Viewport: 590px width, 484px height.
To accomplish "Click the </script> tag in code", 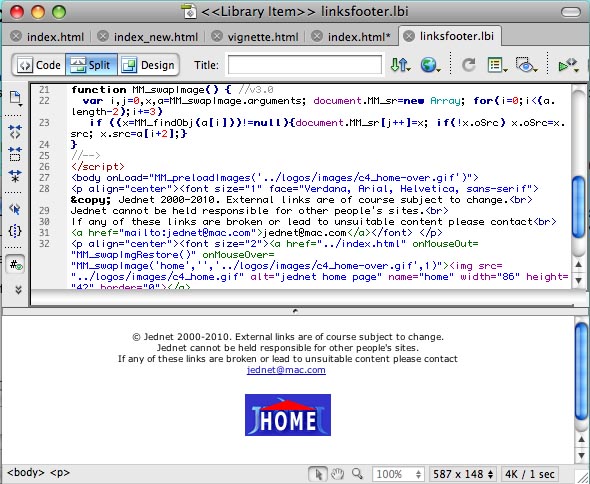I will (x=98, y=166).
